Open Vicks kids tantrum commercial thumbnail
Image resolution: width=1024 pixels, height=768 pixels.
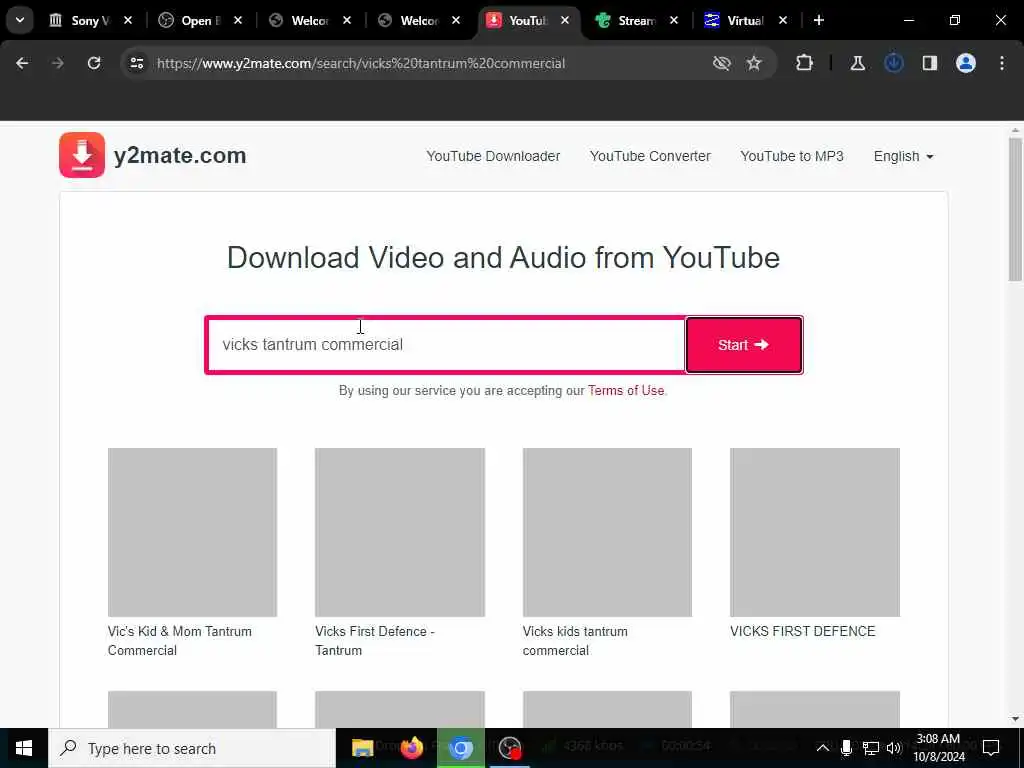click(x=607, y=532)
